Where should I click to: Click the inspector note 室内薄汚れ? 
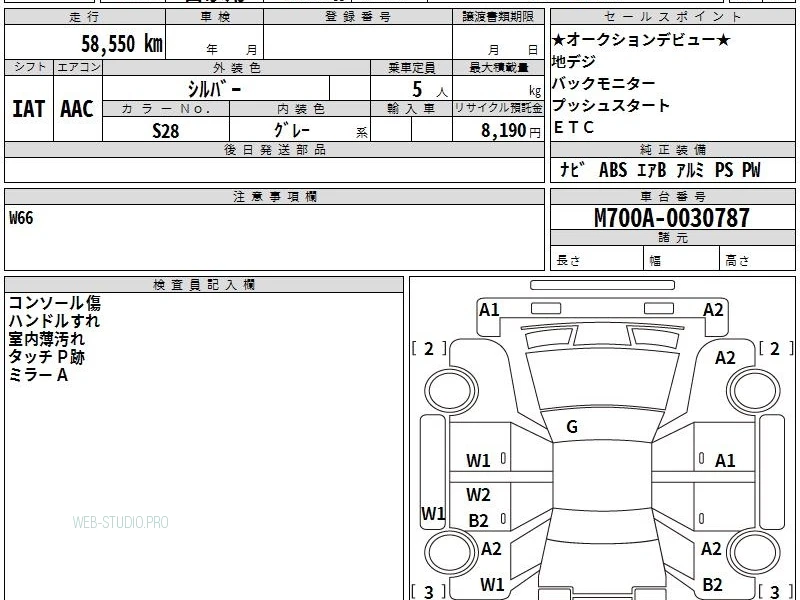point(46,339)
